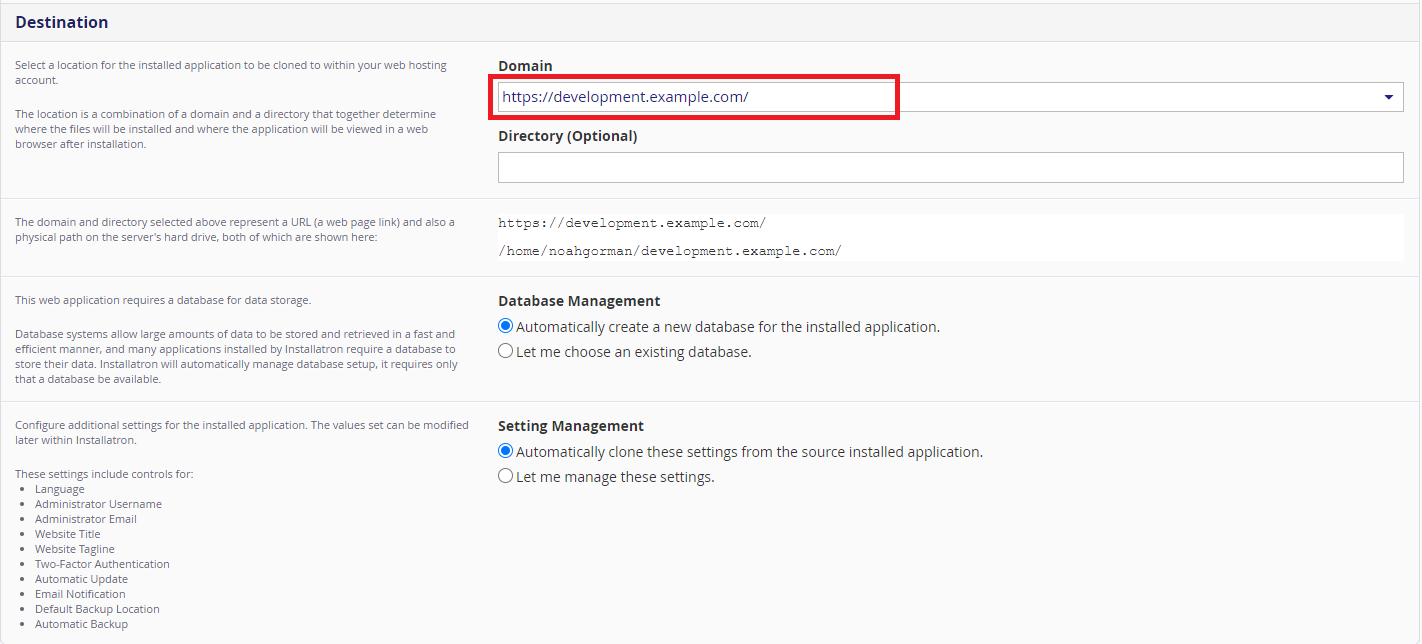
Task: Click the Setting Management heading
Action: click(x=571, y=426)
